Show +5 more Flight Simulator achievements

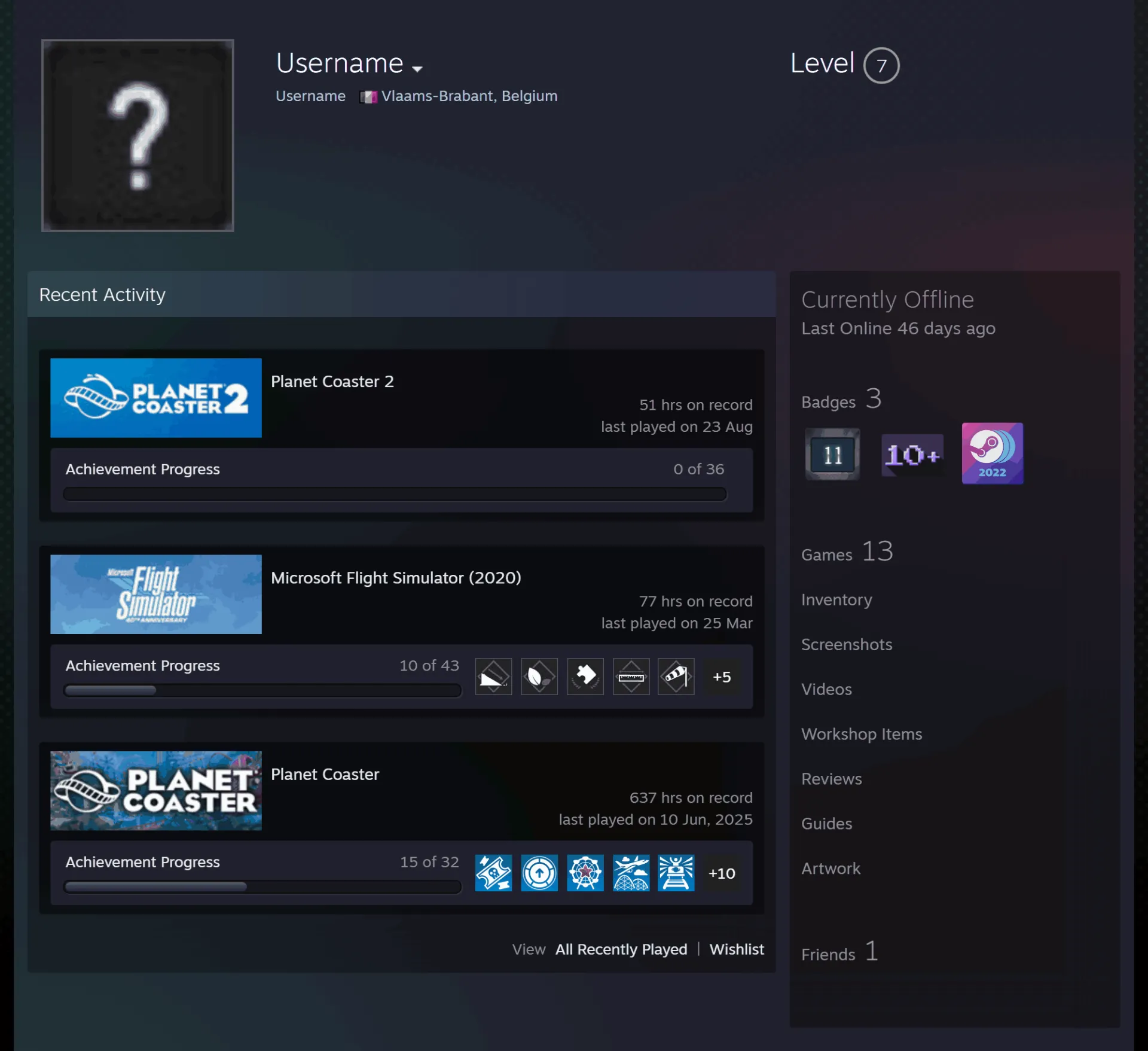click(x=722, y=677)
